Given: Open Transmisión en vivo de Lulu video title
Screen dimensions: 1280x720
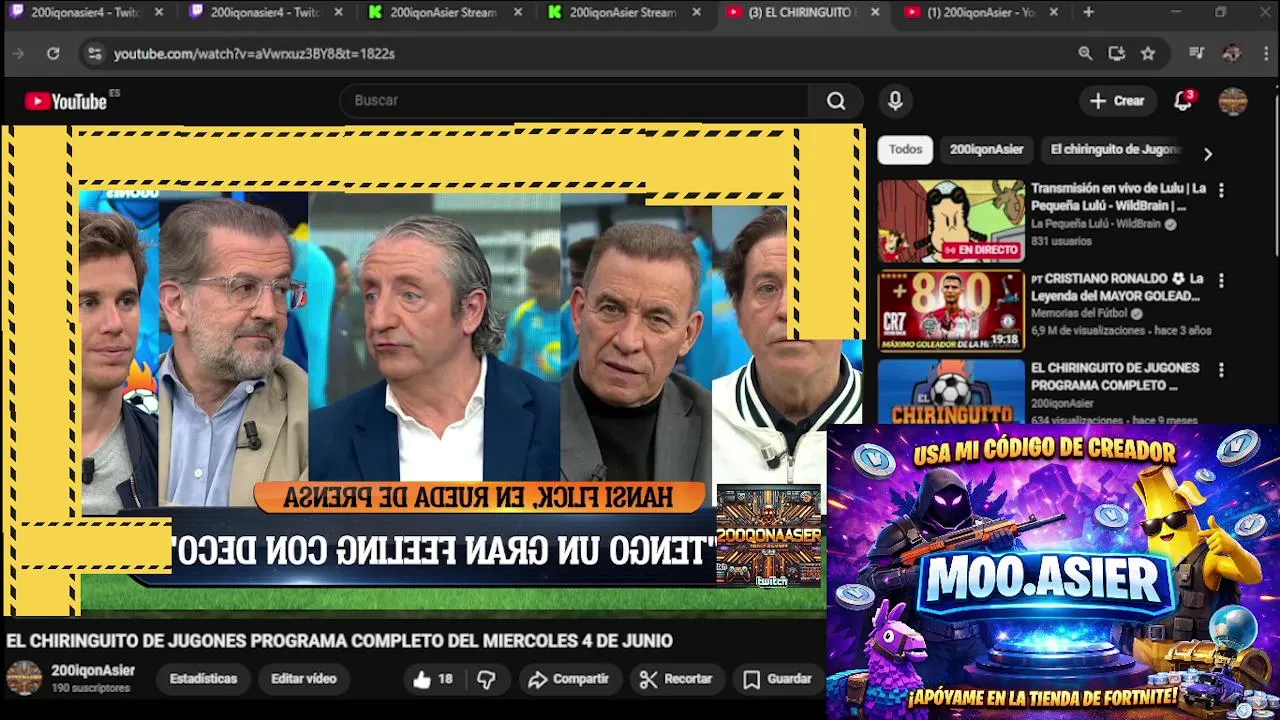Looking at the screenshot, I should tap(1118, 197).
